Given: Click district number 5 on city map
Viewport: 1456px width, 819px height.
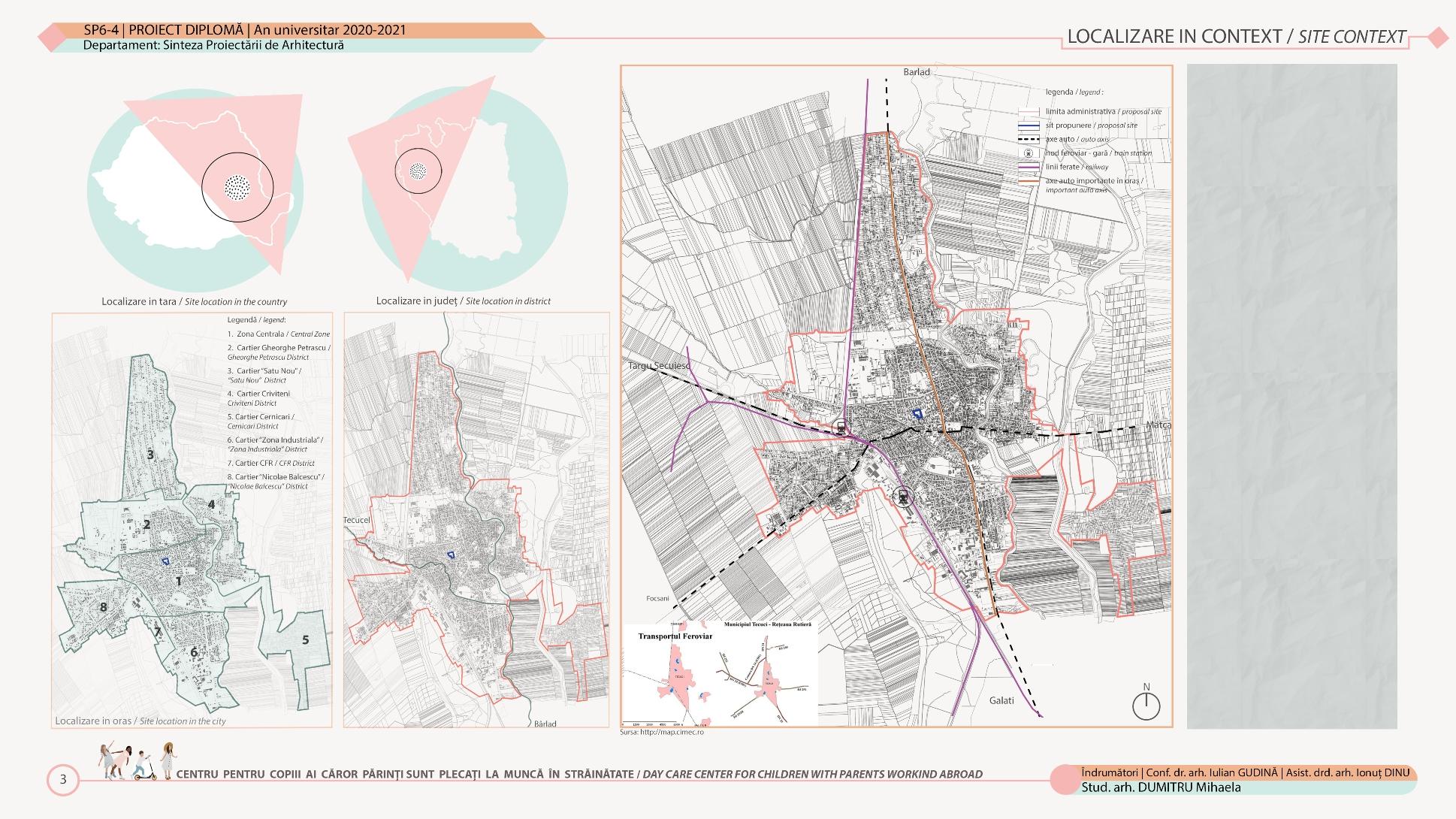Looking at the screenshot, I should click(x=305, y=640).
